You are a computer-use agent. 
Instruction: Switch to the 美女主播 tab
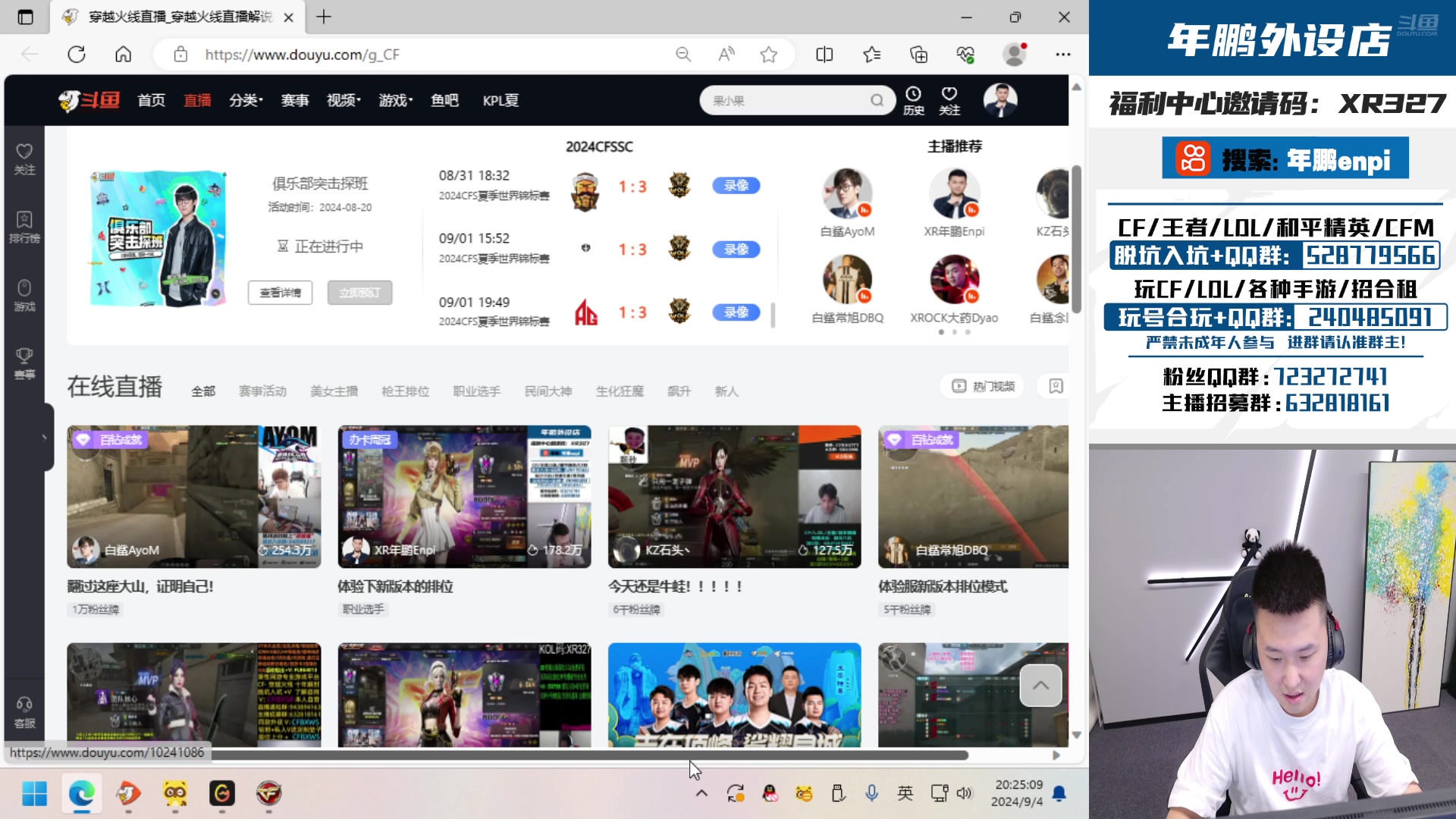tap(334, 391)
